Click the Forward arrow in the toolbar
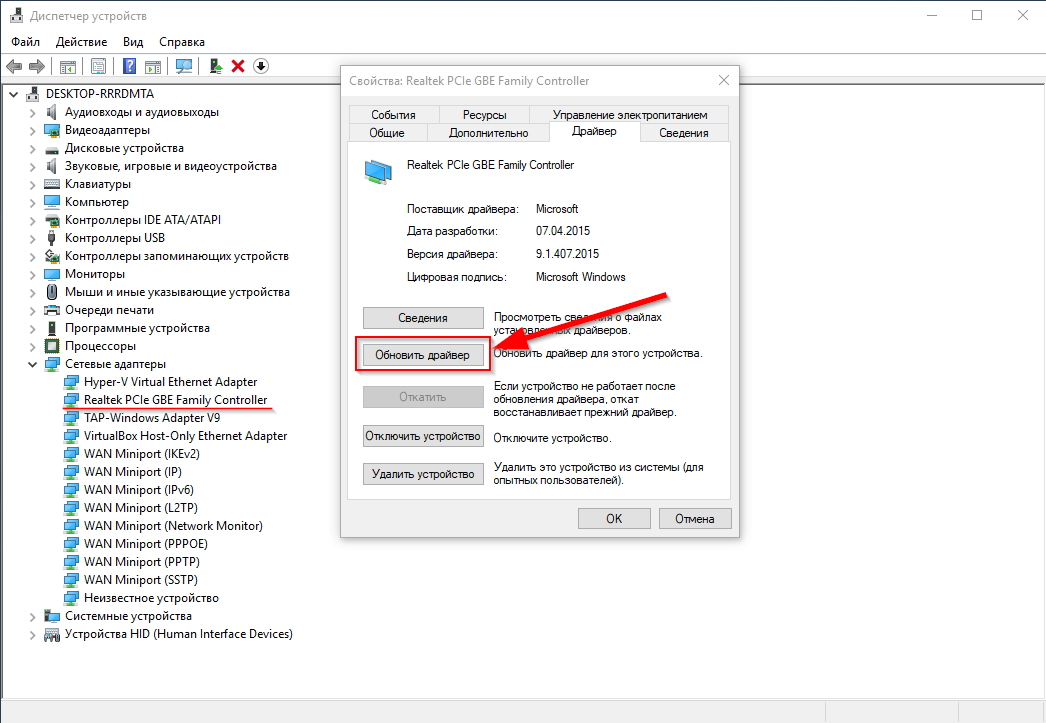1046x723 pixels. (x=37, y=66)
